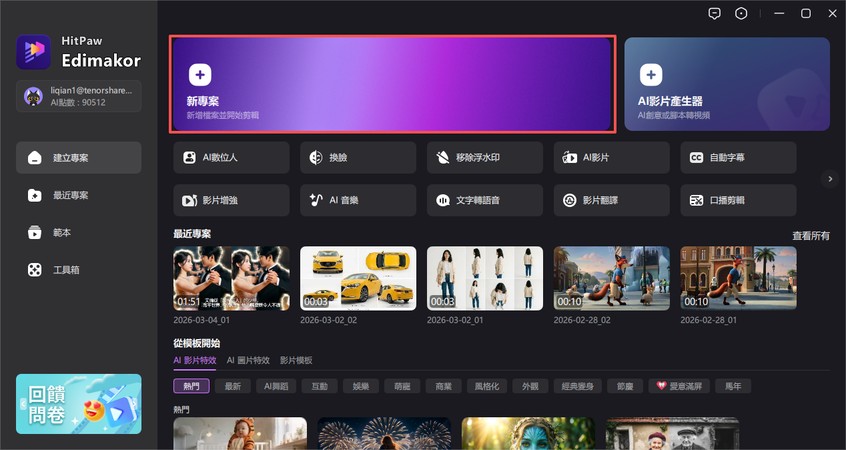The image size is (846, 450).
Task: Select the 風格化 filter chip
Action: pyautogui.click(x=487, y=386)
